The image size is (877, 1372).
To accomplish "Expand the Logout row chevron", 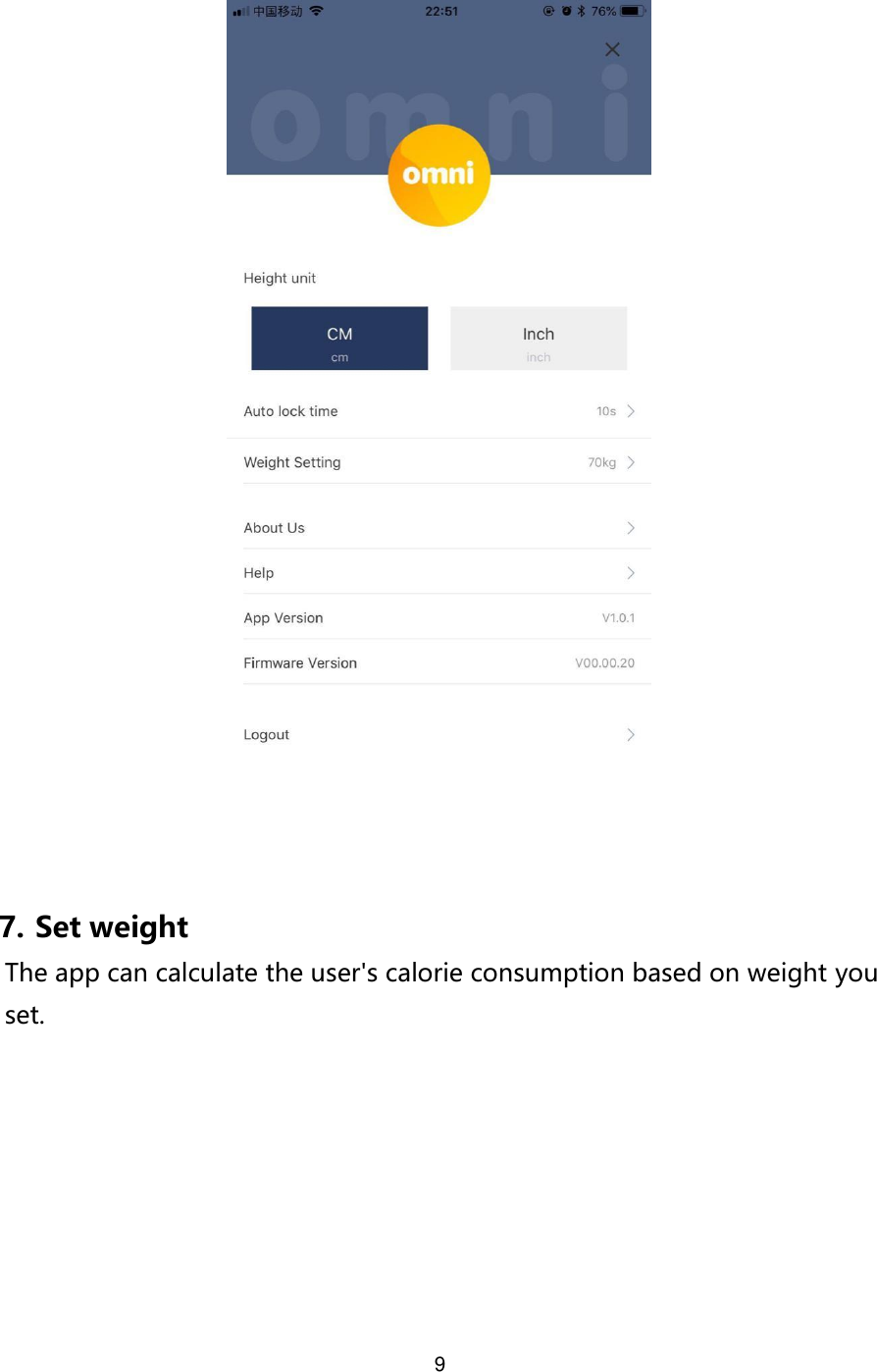I will (x=631, y=733).
